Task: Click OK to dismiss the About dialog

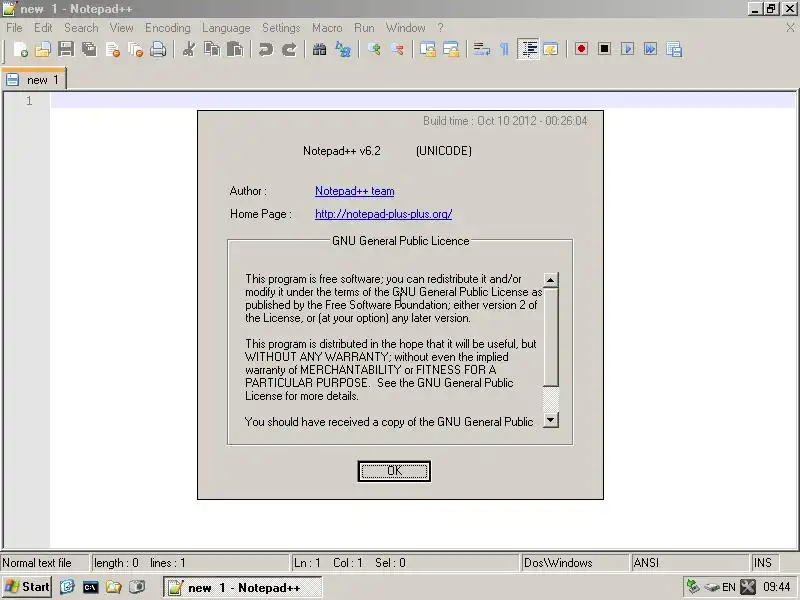Action: 394,471
